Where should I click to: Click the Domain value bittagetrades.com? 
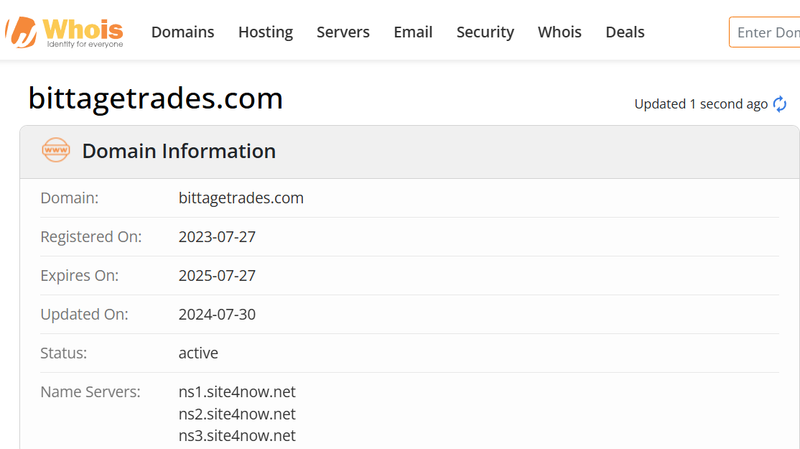point(241,198)
